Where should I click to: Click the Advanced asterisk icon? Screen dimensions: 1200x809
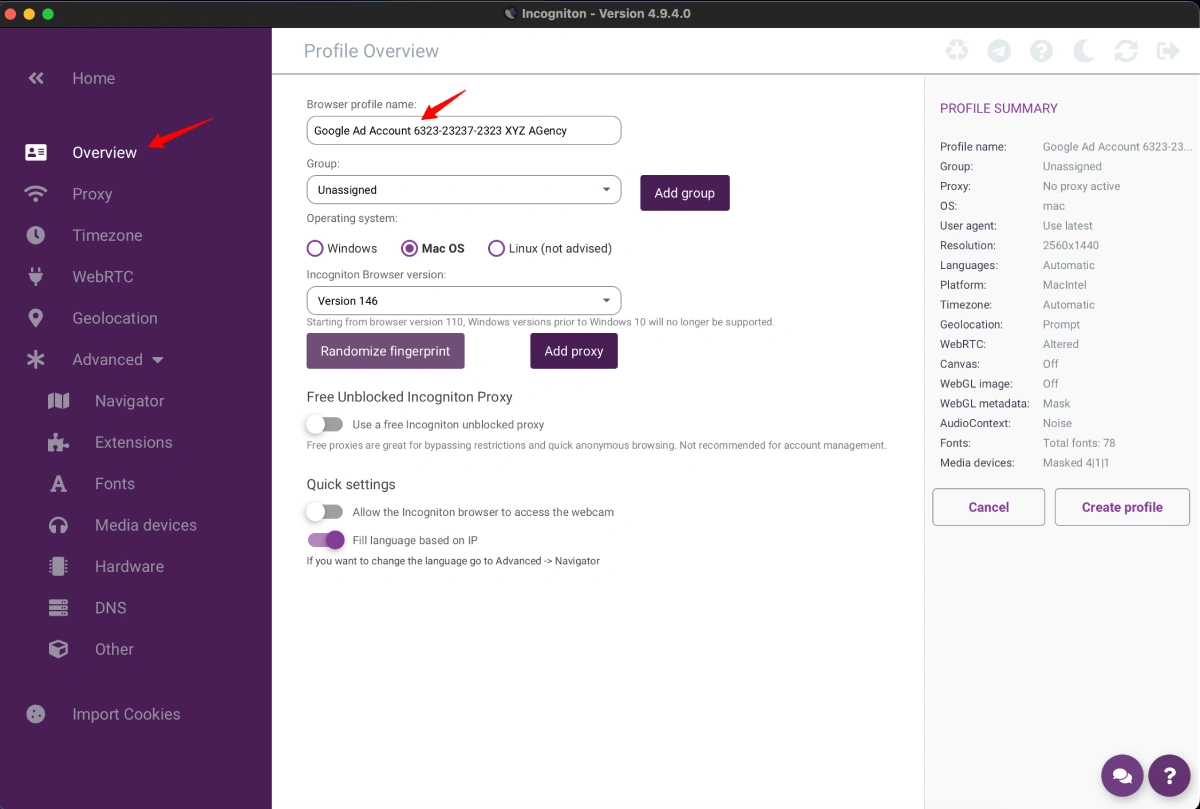[x=36, y=360]
